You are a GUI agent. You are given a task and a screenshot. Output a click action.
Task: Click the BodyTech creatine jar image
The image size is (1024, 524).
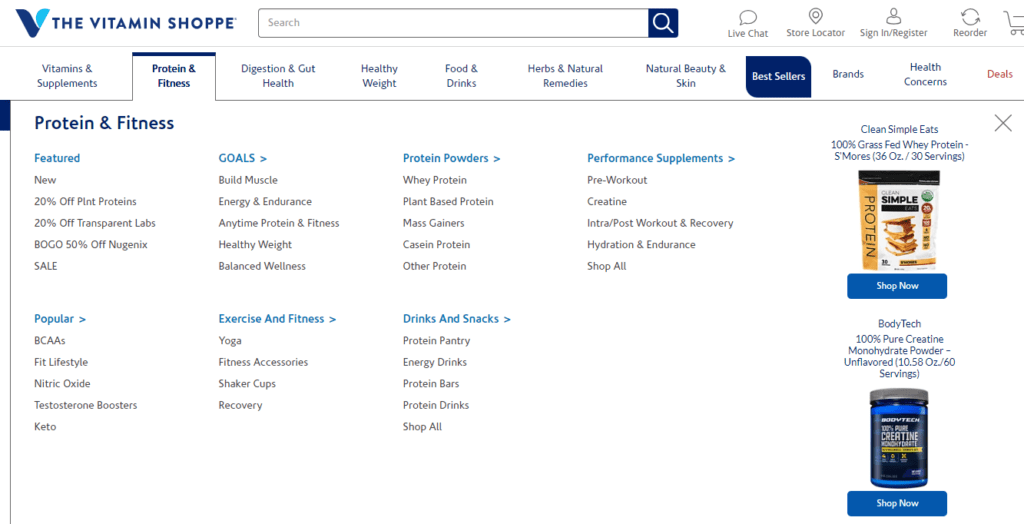899,438
